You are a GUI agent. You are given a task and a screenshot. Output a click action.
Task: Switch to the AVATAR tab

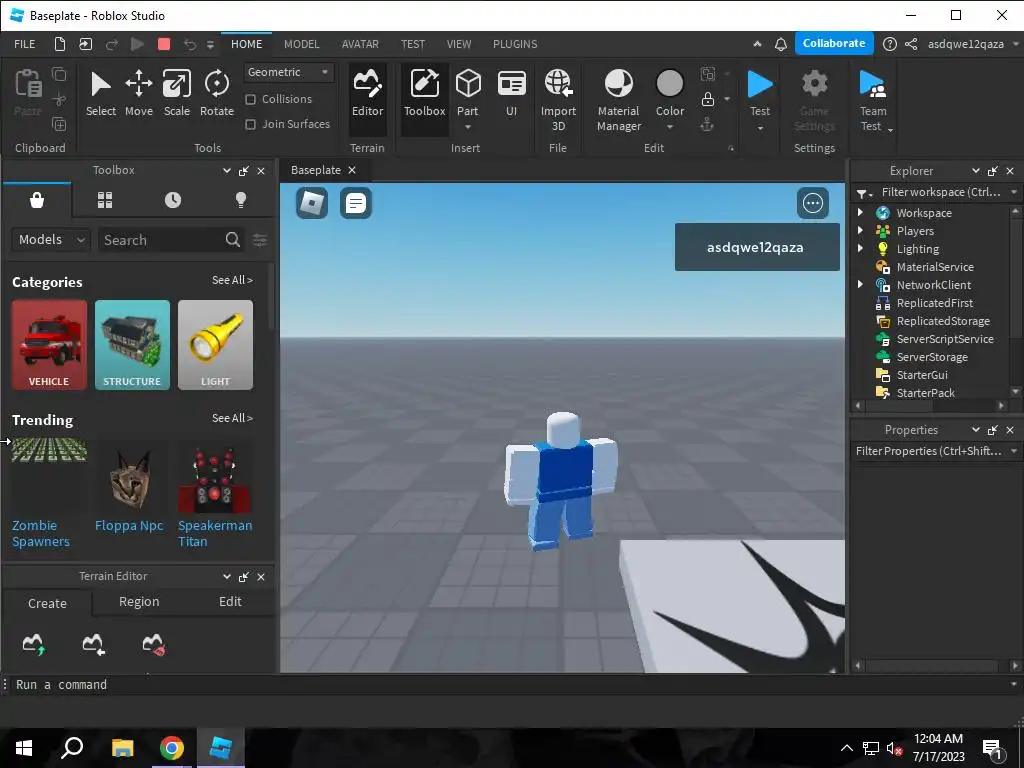click(x=360, y=44)
